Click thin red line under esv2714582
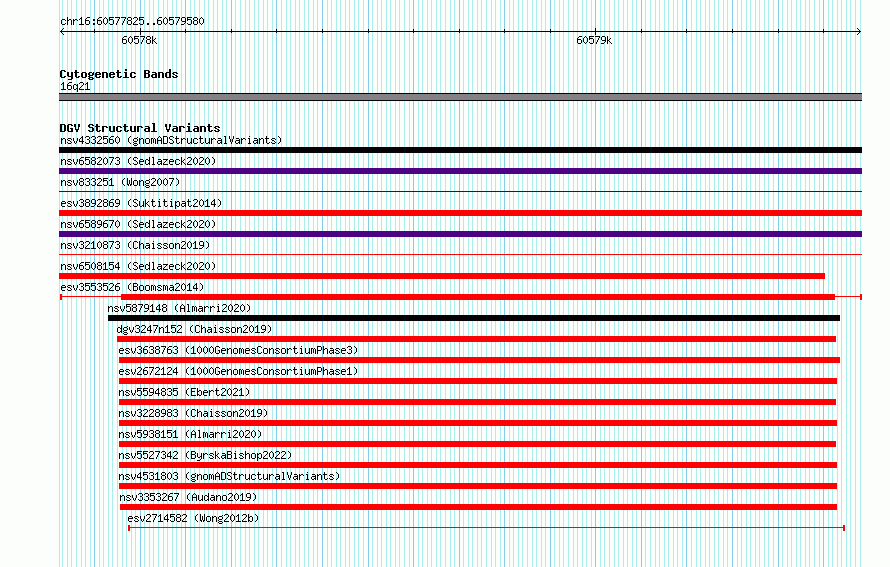This screenshot has width=890, height=567. [x=486, y=528]
